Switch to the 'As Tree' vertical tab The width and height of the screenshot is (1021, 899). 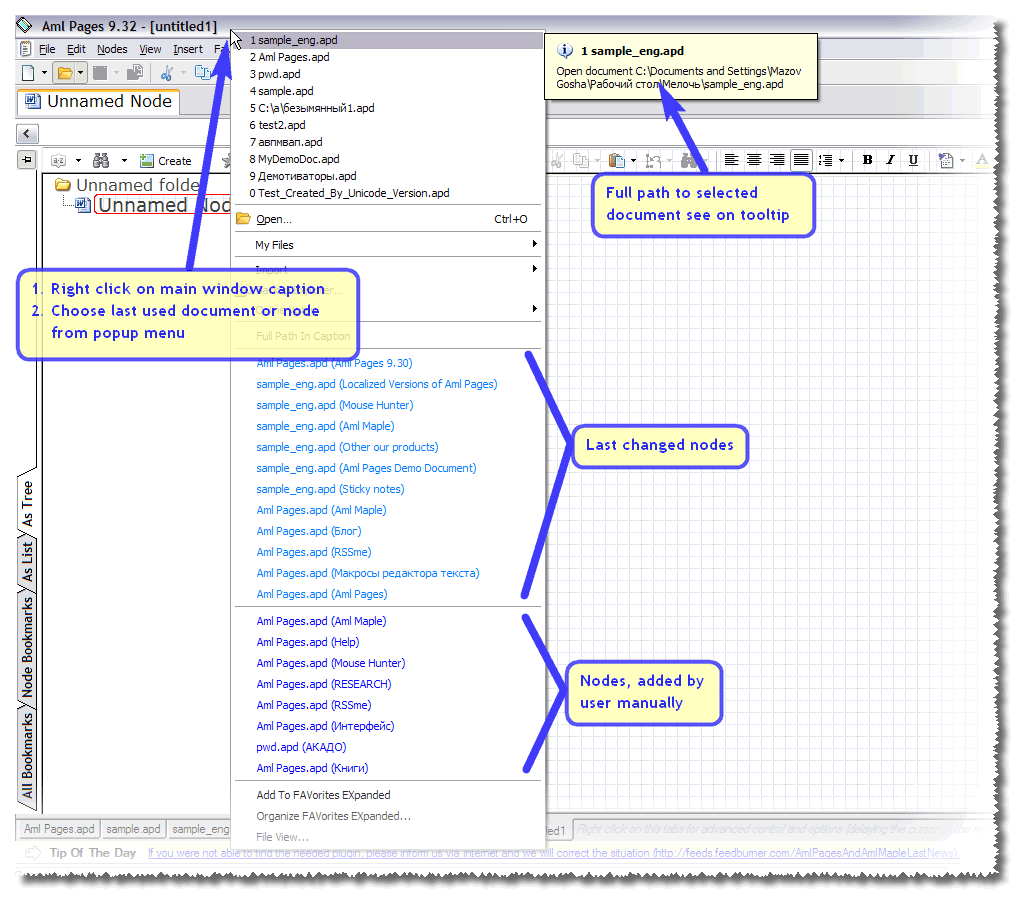[x=27, y=502]
